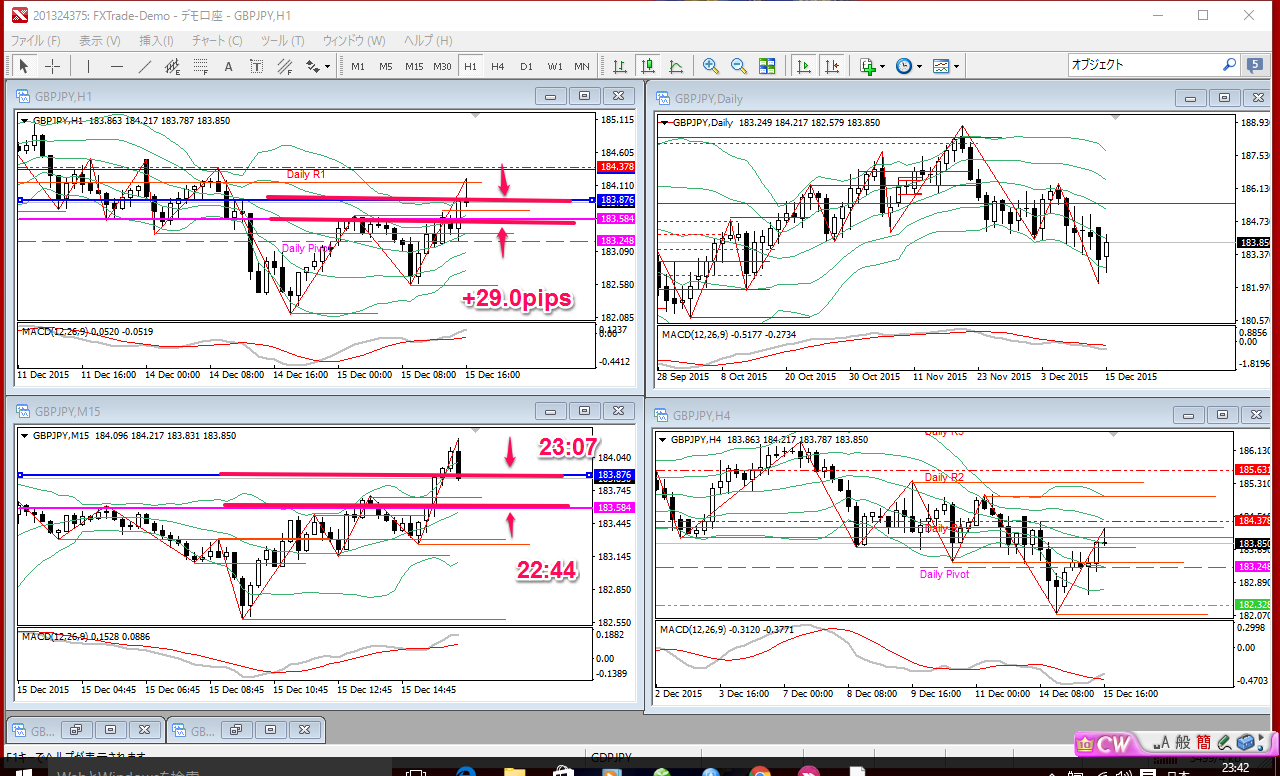Expand the periodicity clock dropdown
Viewport: 1280px width, 776px height.
[x=909, y=66]
